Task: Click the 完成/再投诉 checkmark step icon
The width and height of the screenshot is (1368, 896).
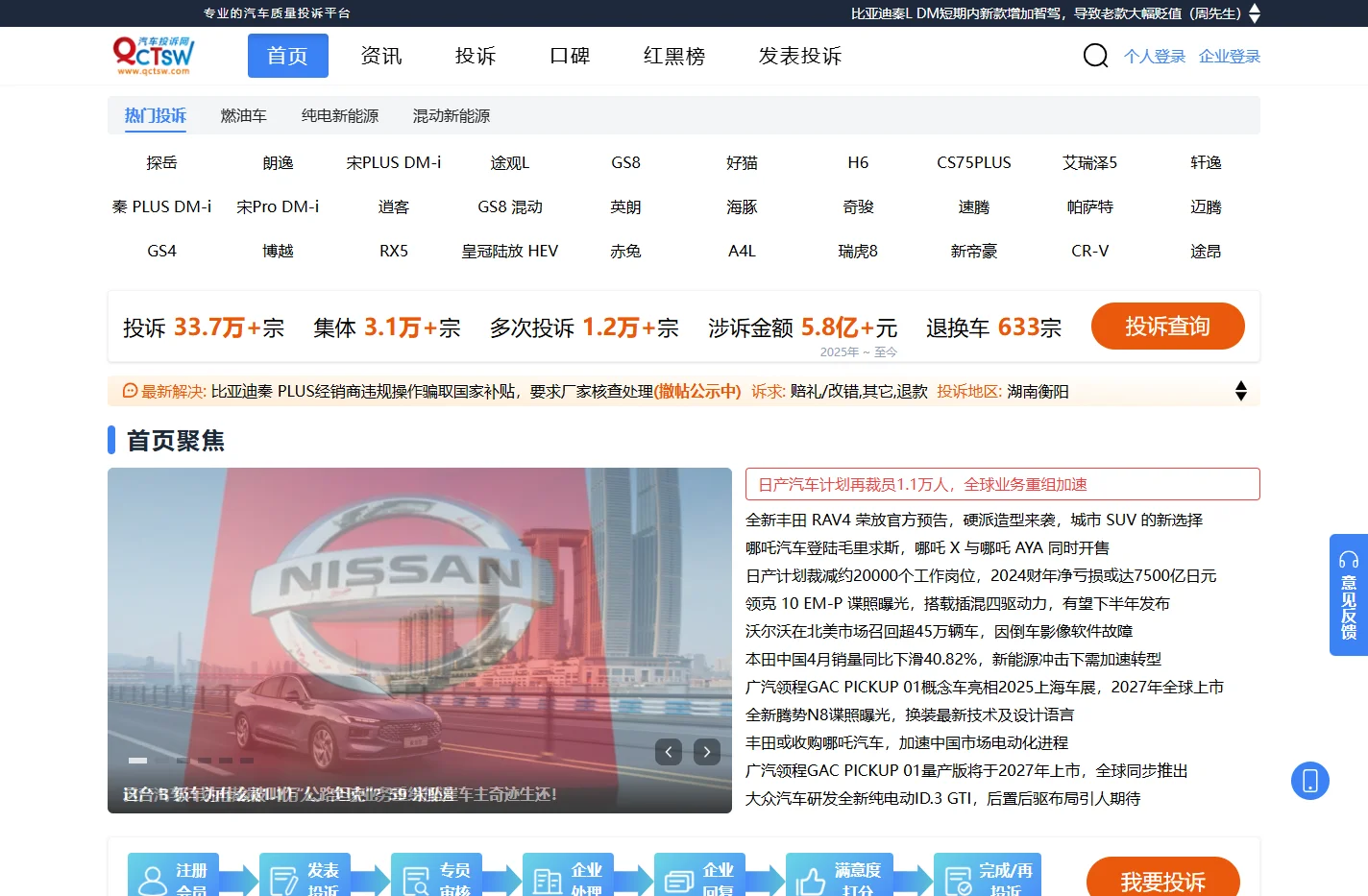Action: [x=959, y=881]
